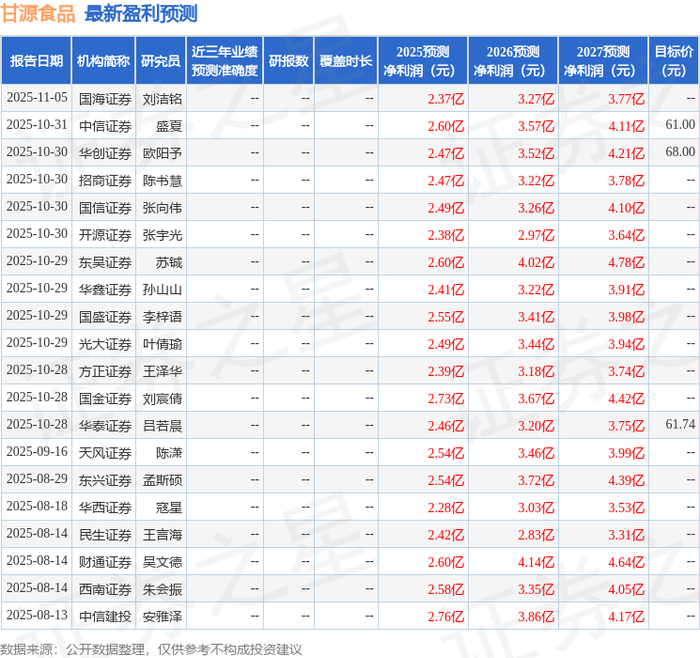The width and height of the screenshot is (700, 658).
Task: Click researcher name 陈书慧
Action: 162,181
